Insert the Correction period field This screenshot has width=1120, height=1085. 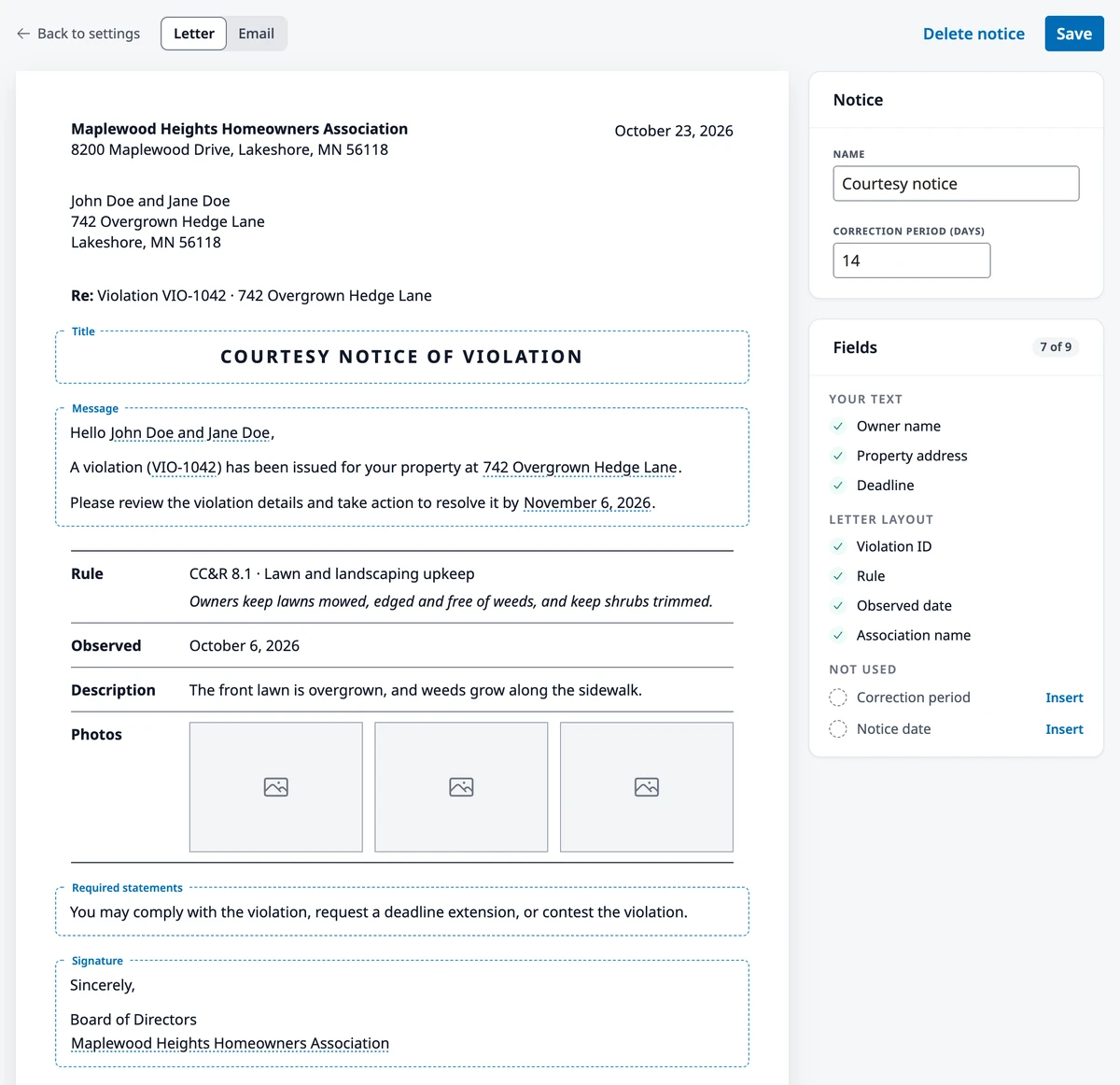click(x=1064, y=697)
